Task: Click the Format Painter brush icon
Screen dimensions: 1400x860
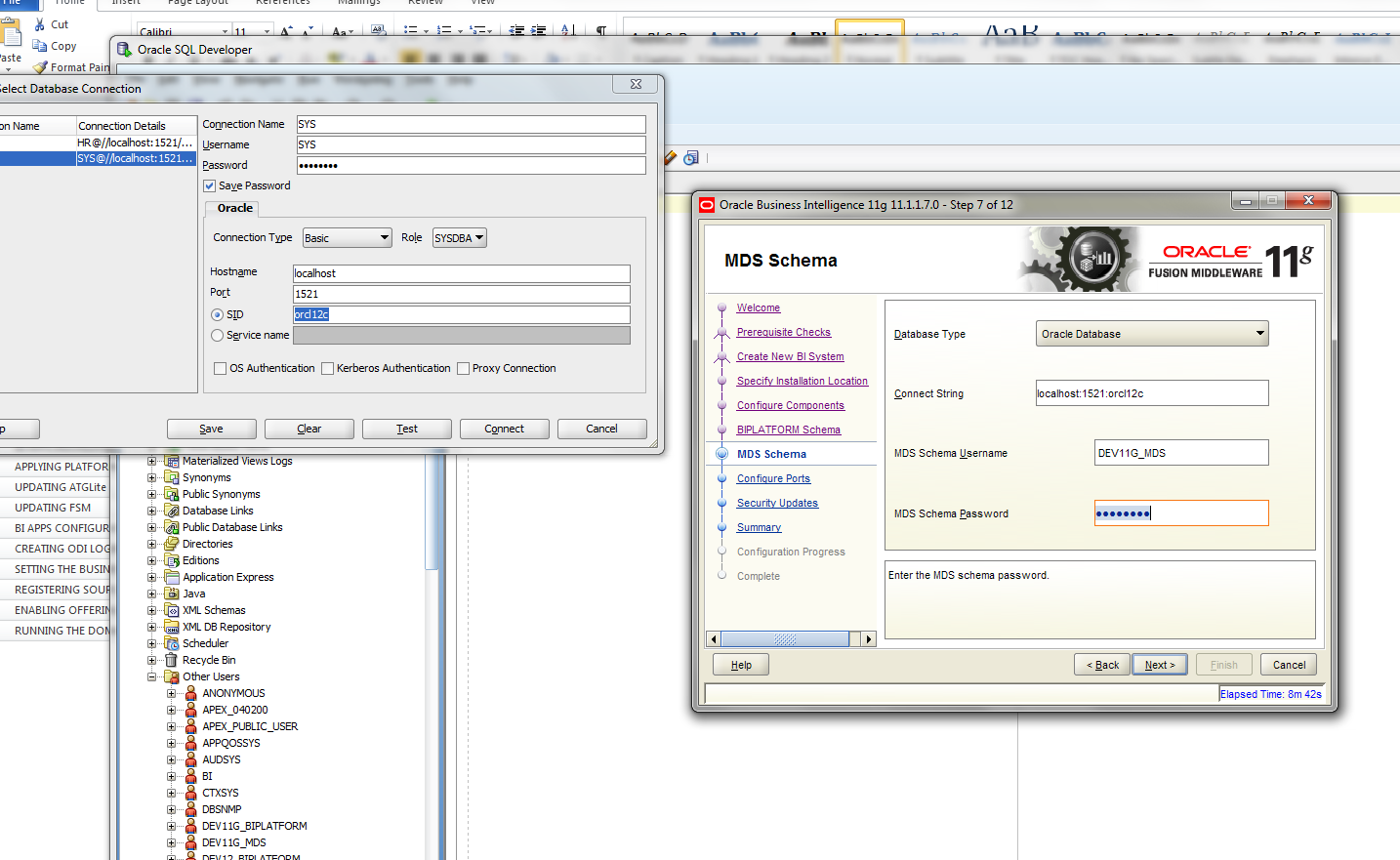Action: click(40, 67)
